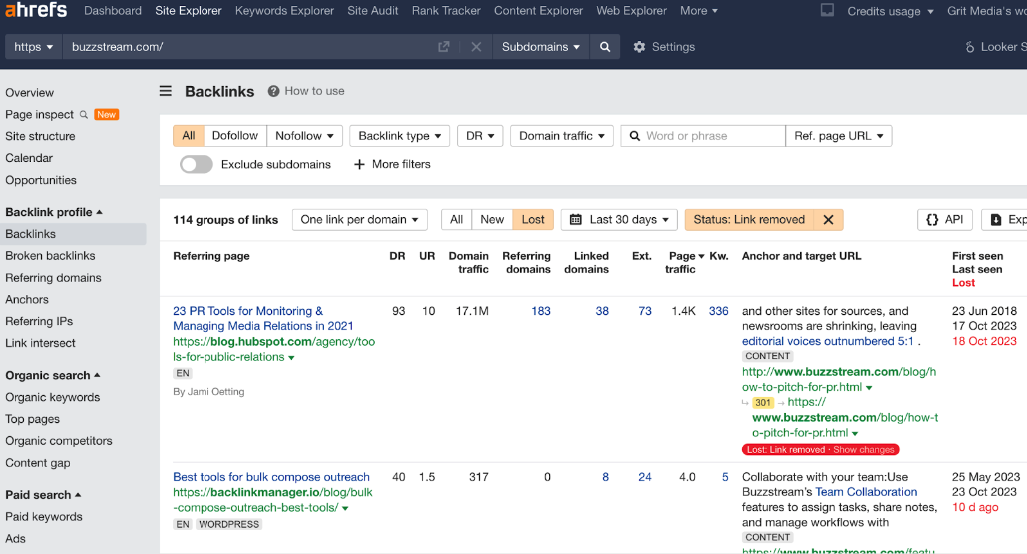Open Site Audit
Image resolution: width=1027 pixels, height=554 pixels.
[373, 10]
